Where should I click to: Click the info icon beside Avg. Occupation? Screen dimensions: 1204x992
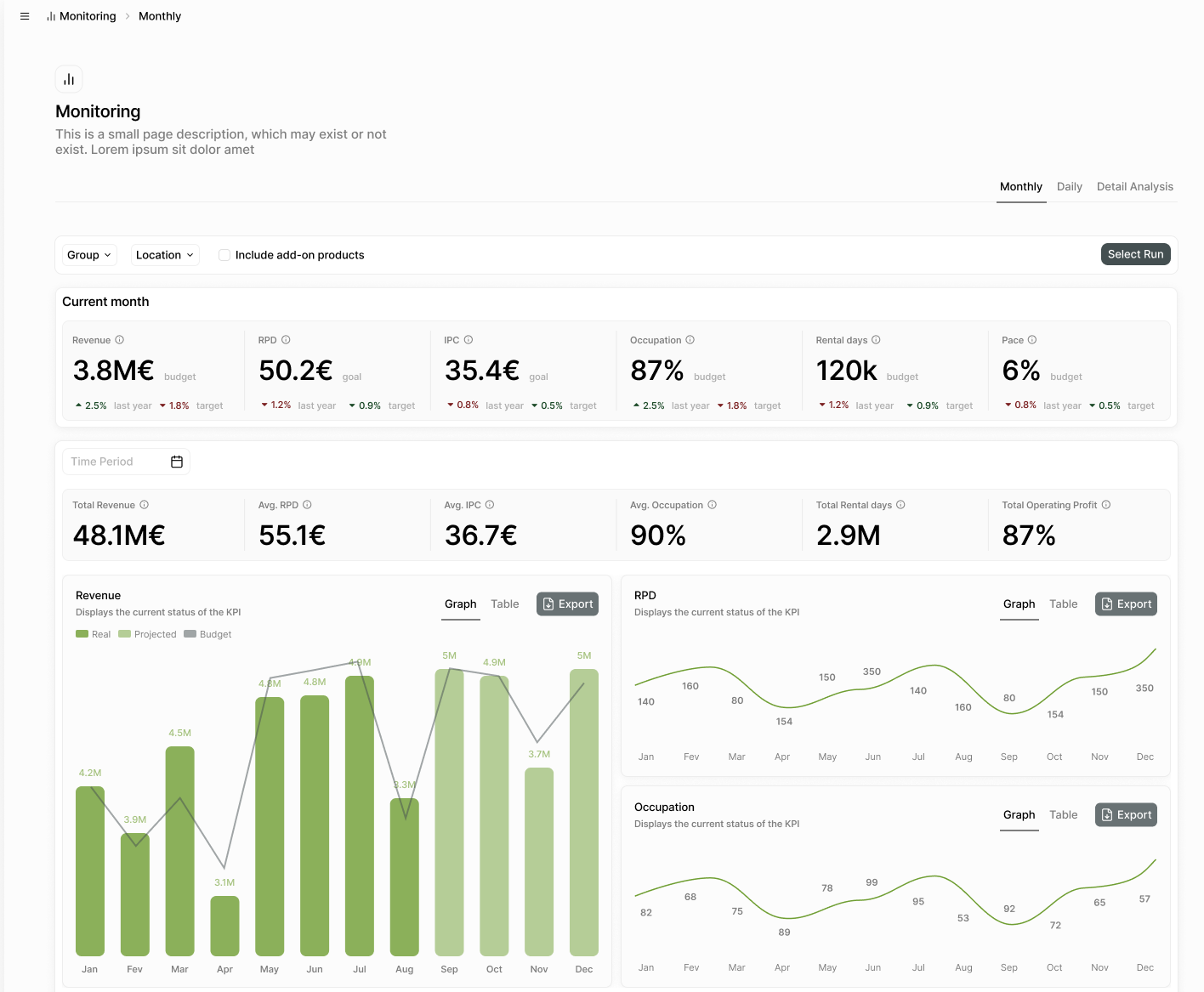pos(712,504)
